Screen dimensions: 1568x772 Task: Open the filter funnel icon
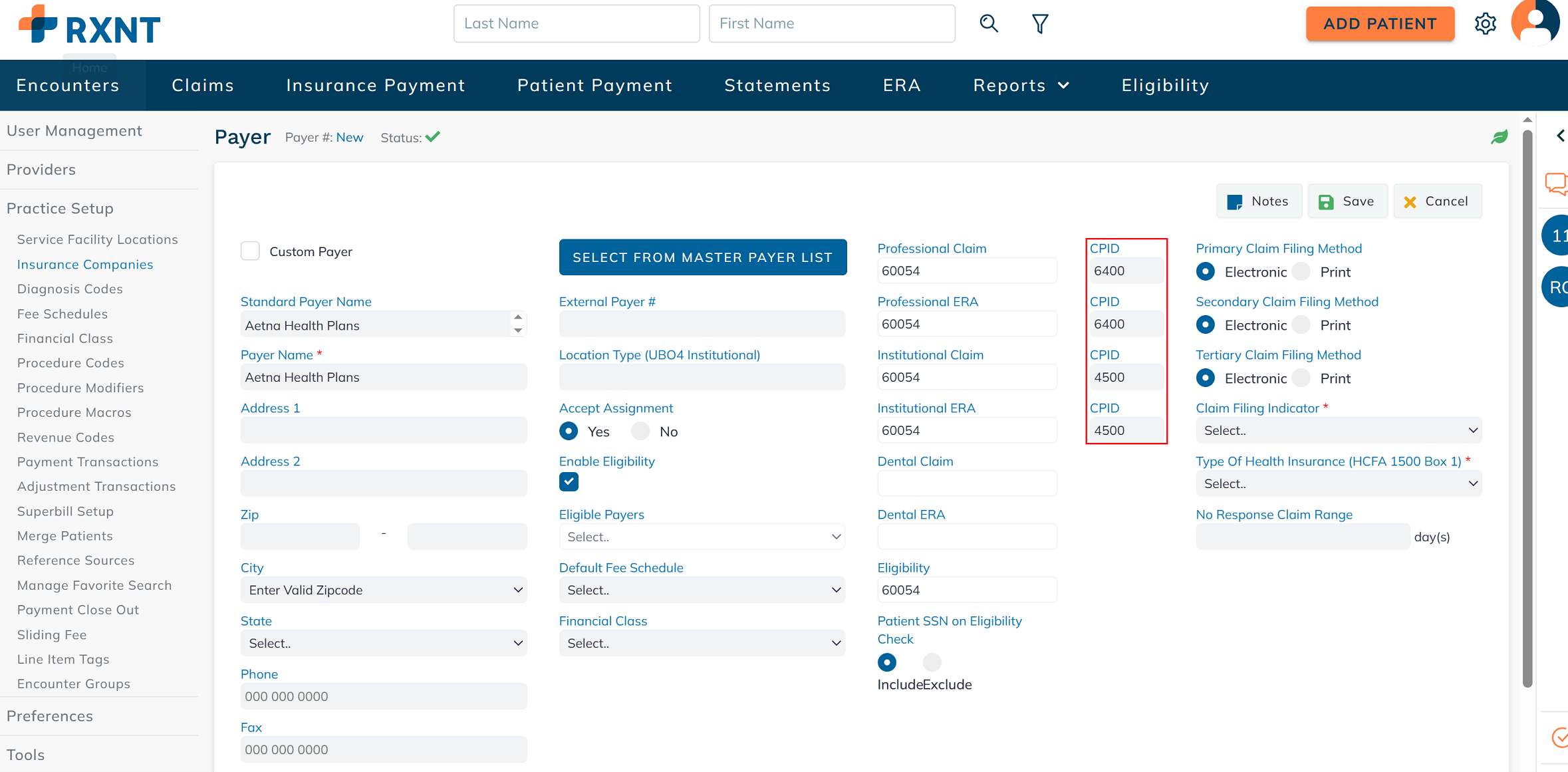click(x=1040, y=24)
